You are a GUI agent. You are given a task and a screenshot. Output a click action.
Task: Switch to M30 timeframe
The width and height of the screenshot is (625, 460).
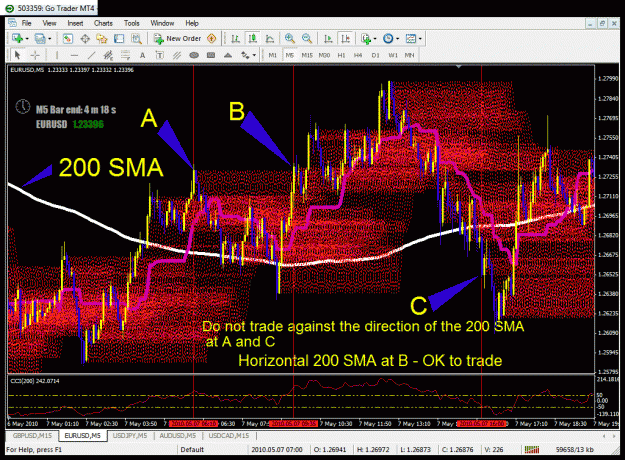click(324, 55)
